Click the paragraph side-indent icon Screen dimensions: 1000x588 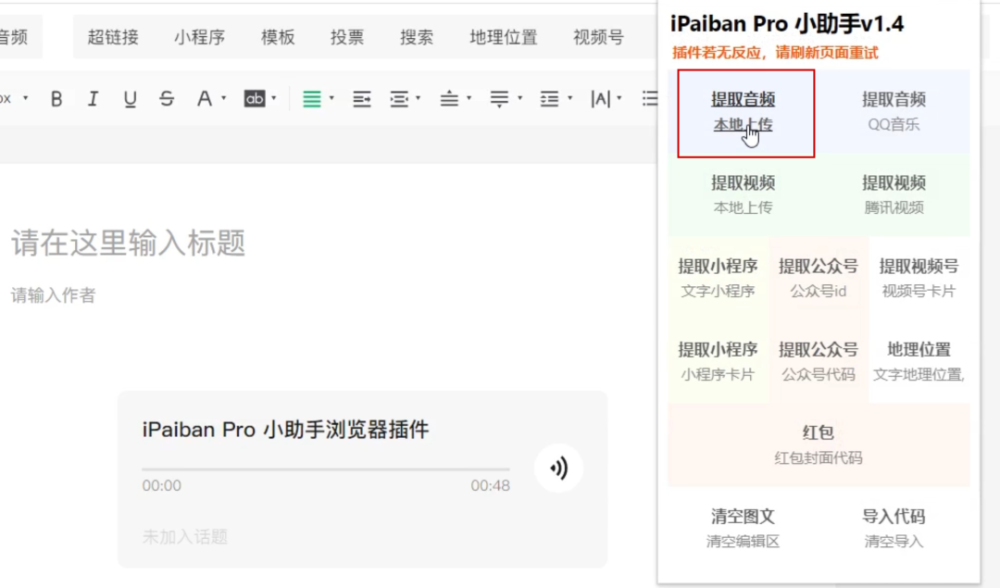pos(399,99)
